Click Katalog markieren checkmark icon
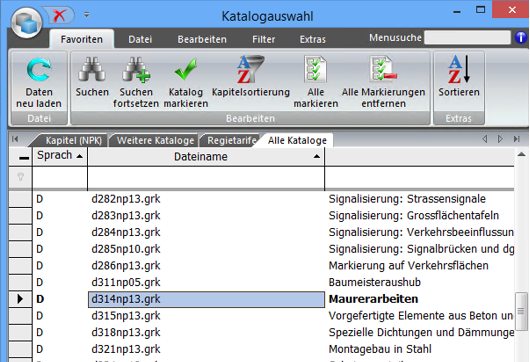Viewport: 530px width, 362px height. 186,69
